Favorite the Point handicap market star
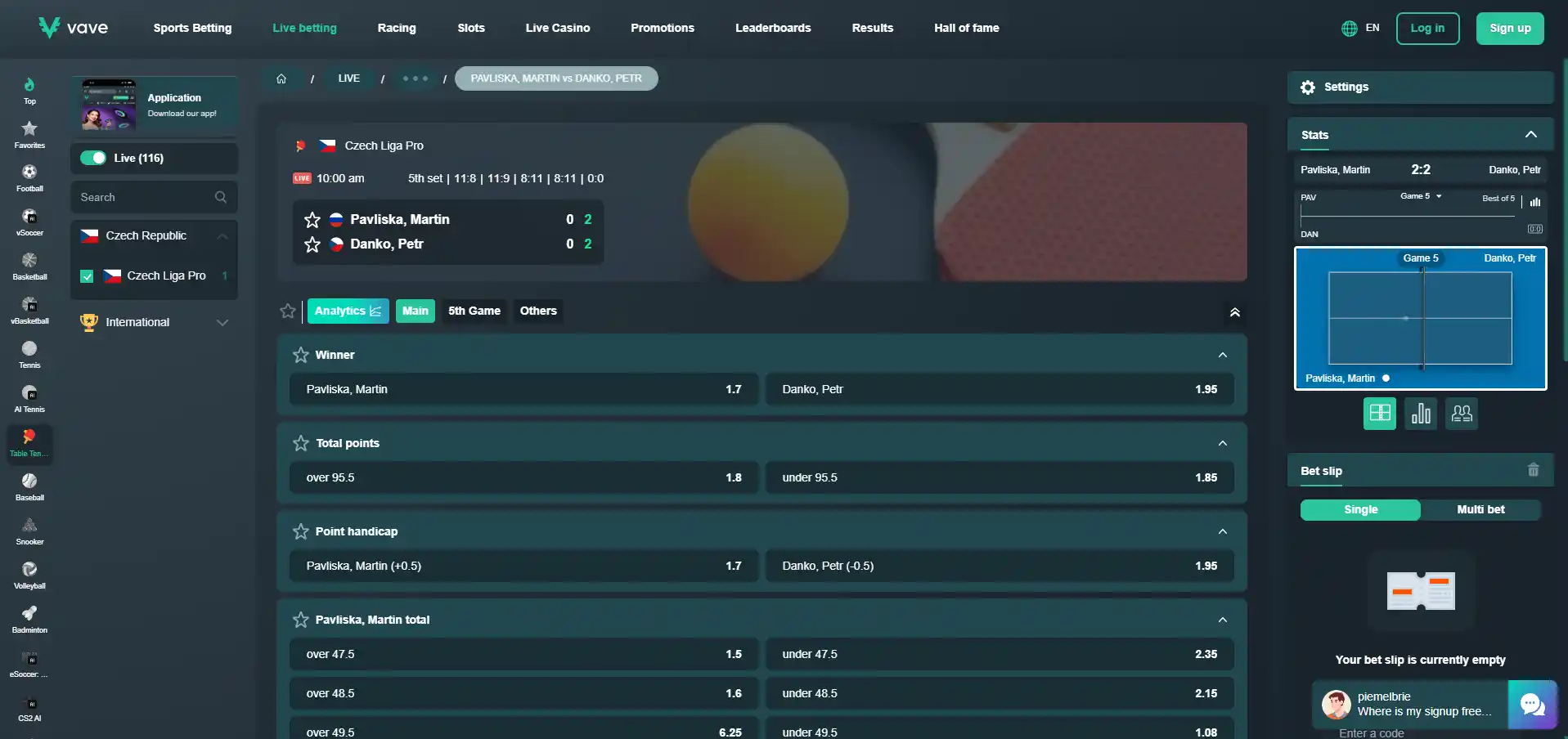This screenshot has width=1568, height=739. (x=301, y=531)
